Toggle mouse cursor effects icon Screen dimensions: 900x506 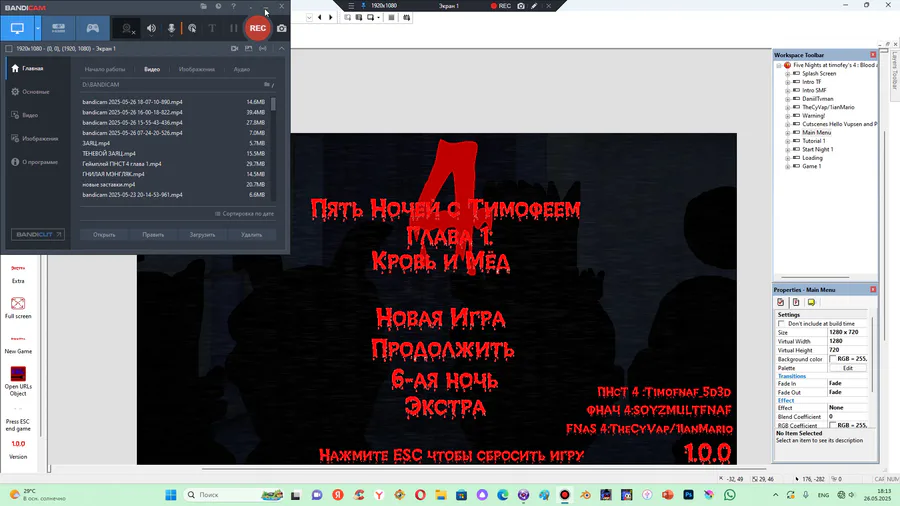point(192,28)
